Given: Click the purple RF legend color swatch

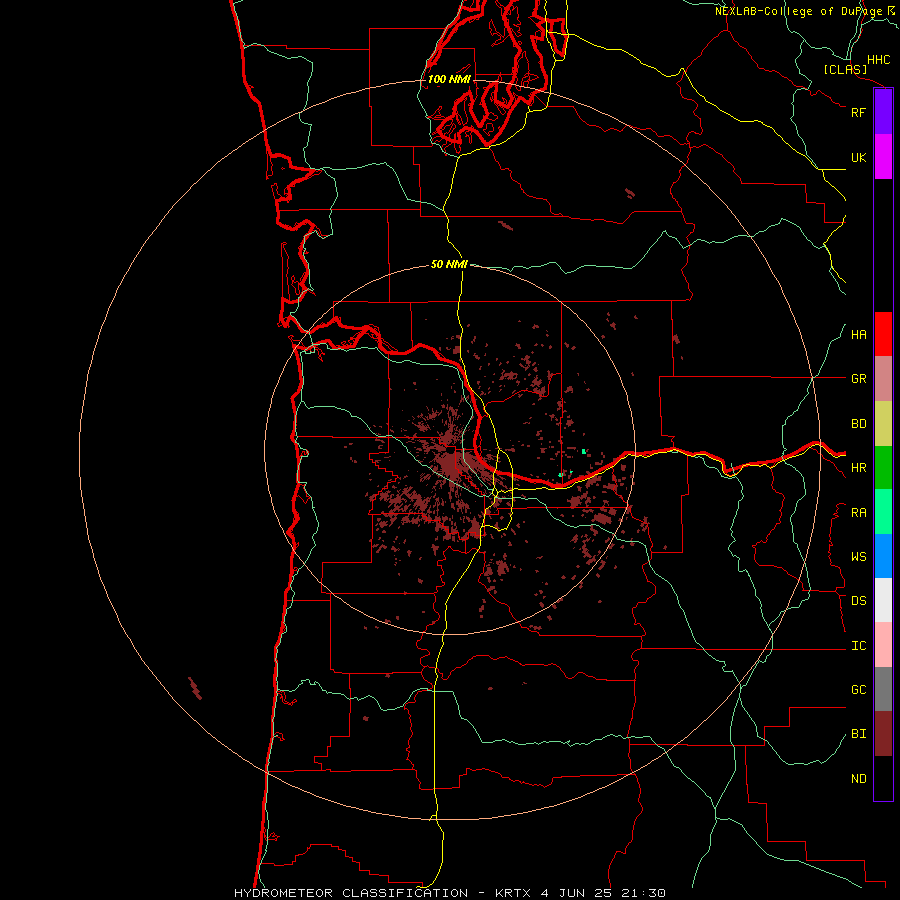Looking at the screenshot, I should [x=883, y=112].
